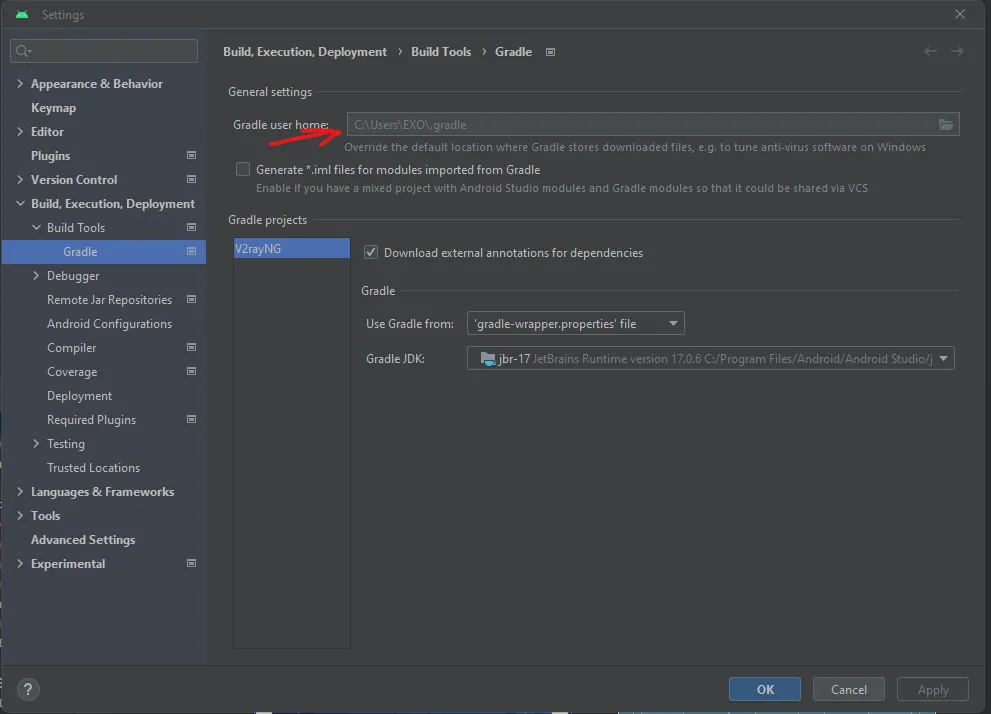991x714 pixels.
Task: Expand the Editor section
Action: coord(20,131)
